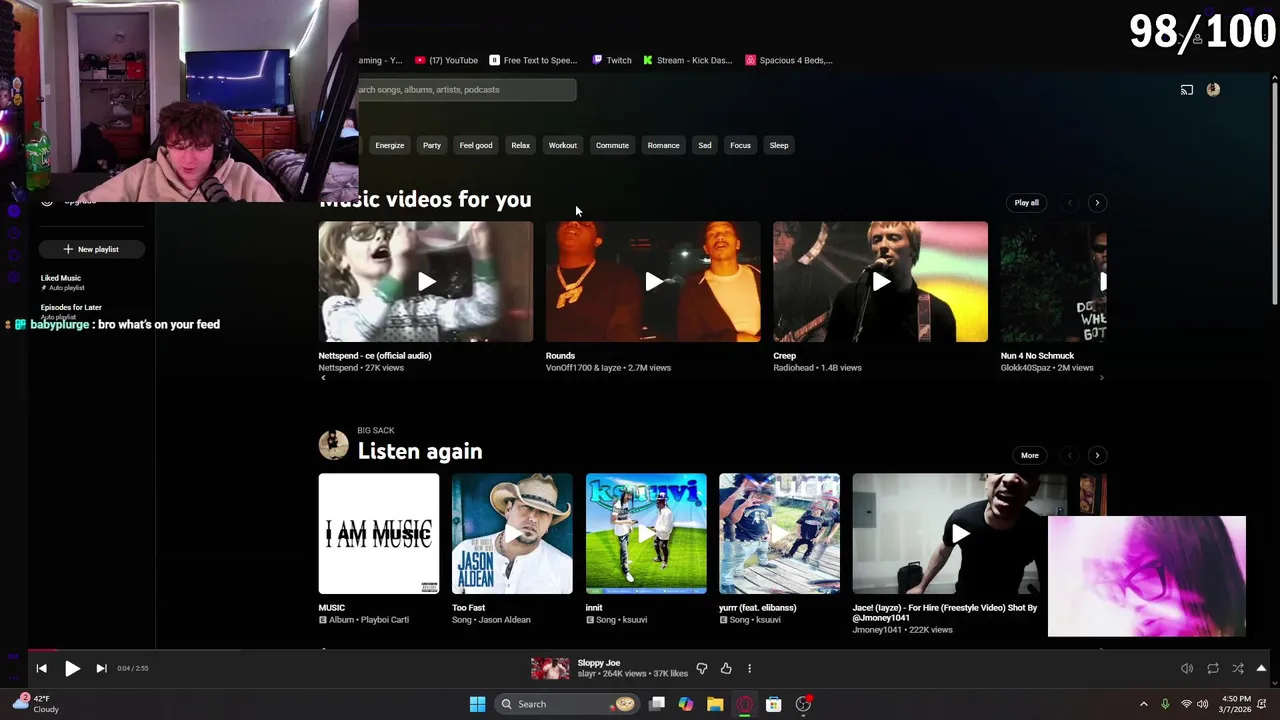The width and height of the screenshot is (1280, 720).
Task: Switch to the Free Text to Speech tab
Action: tap(533, 60)
